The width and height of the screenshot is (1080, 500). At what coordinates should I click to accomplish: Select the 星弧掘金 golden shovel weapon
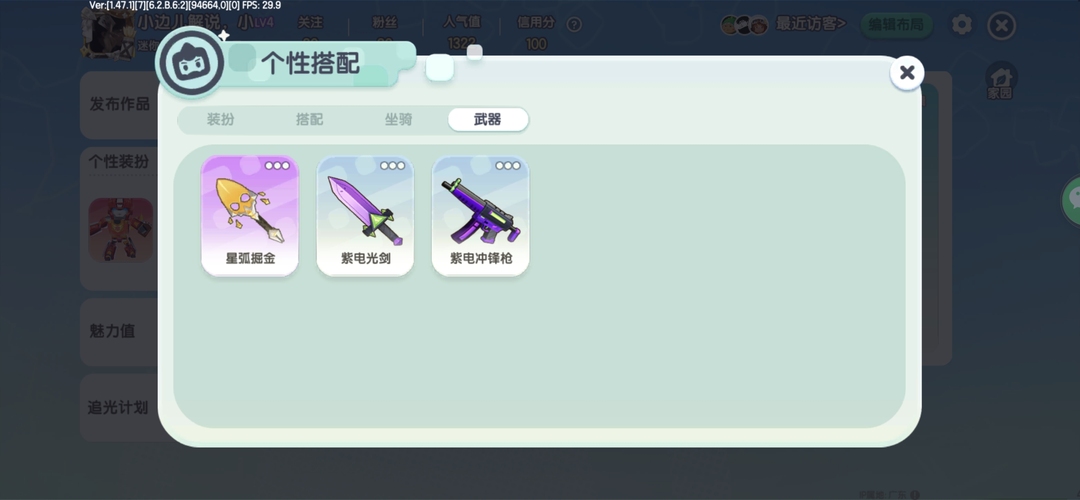coord(249,216)
